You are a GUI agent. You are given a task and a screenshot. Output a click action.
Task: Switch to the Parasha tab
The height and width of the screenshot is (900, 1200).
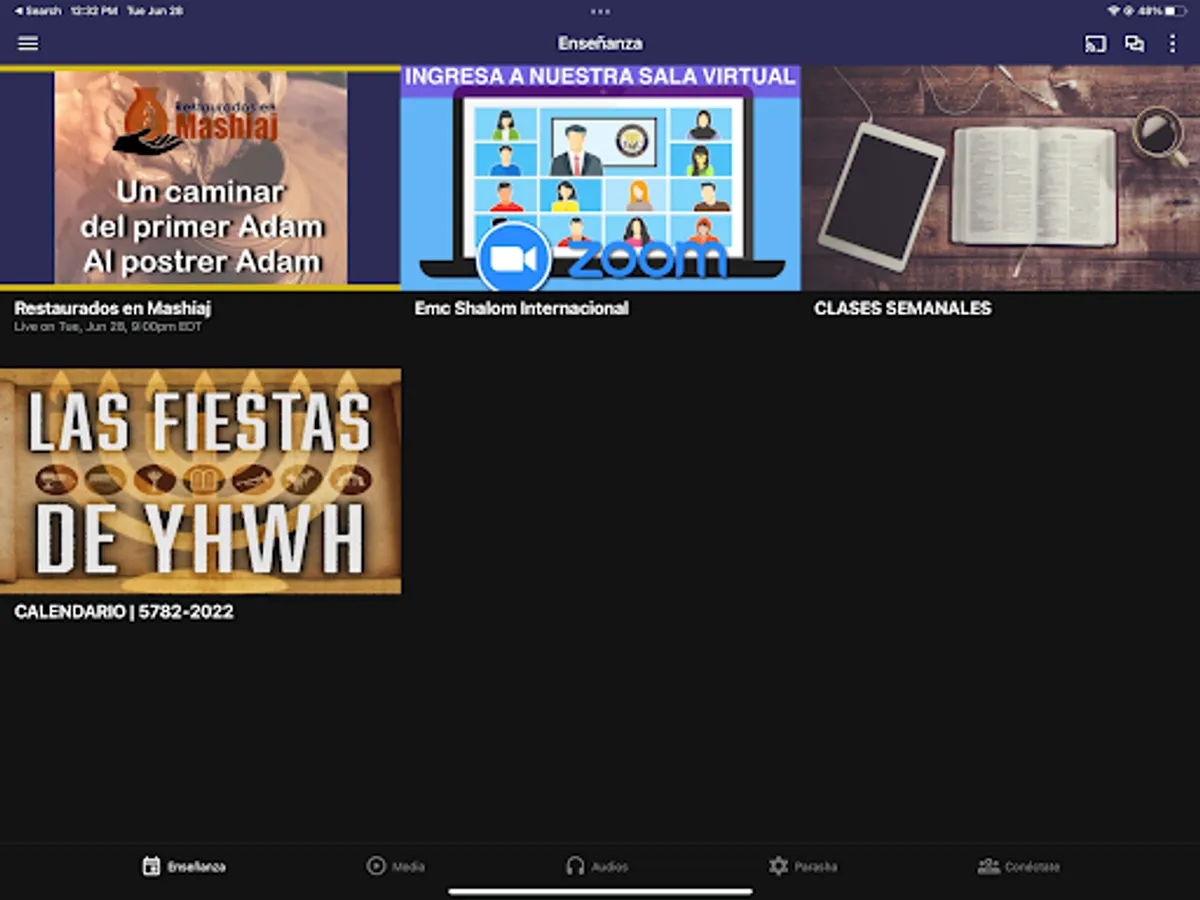(802, 866)
